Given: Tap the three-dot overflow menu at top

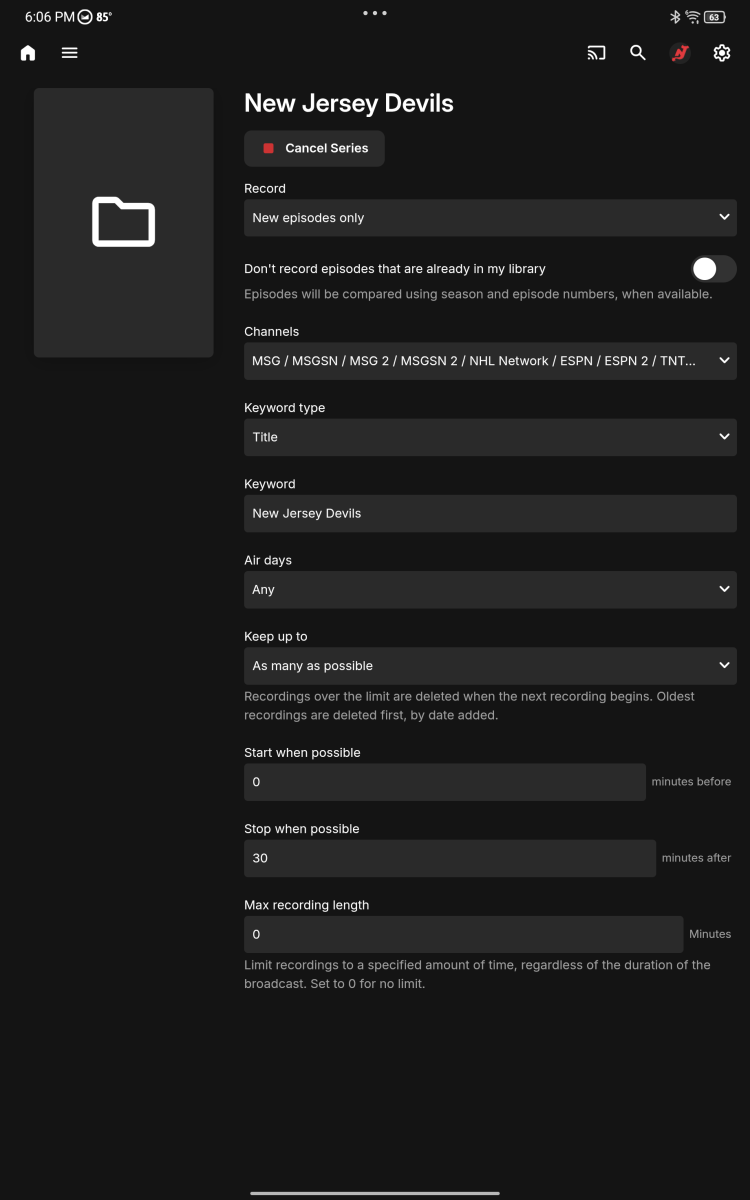Looking at the screenshot, I should pos(374,13).
